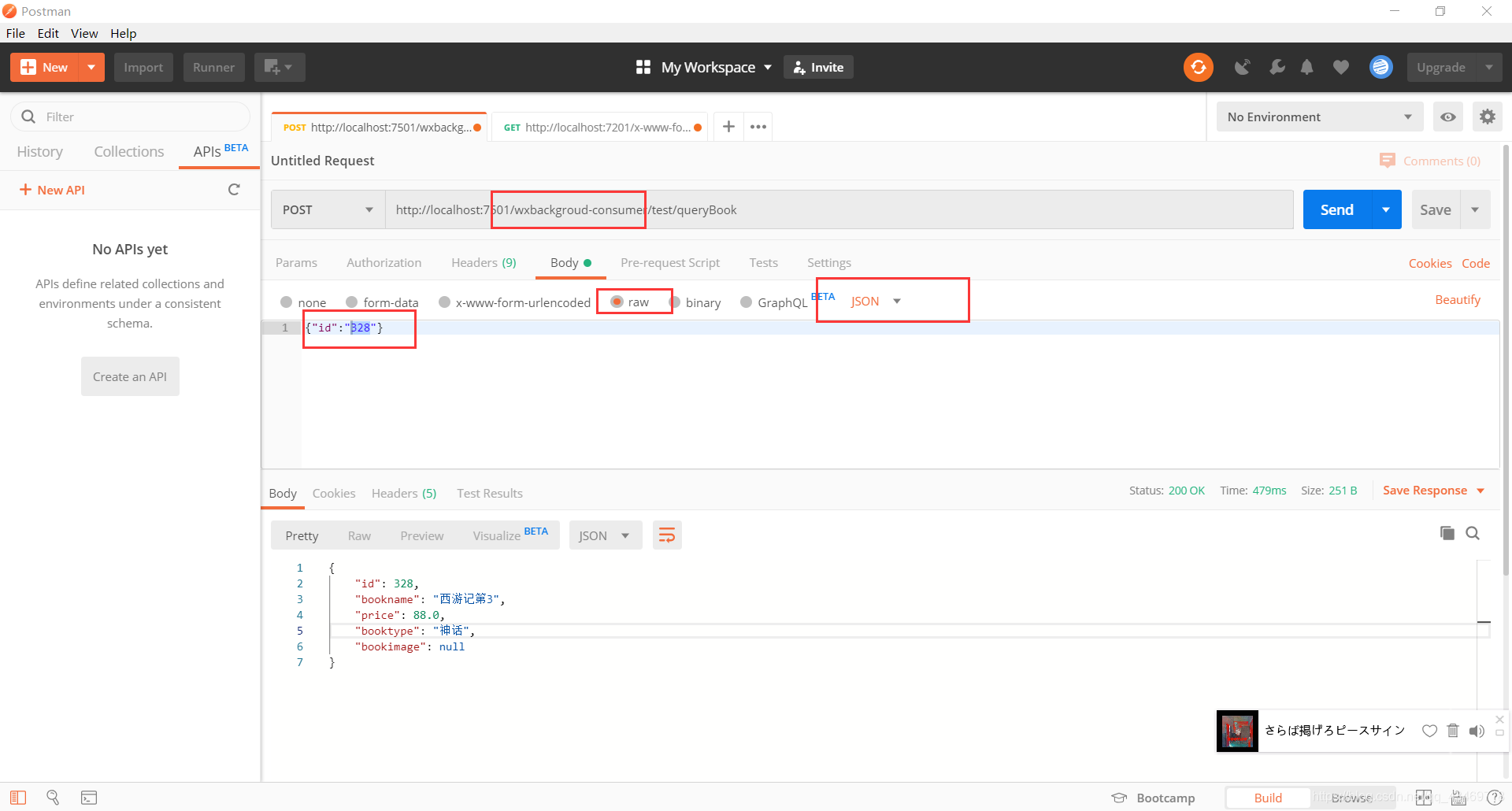This screenshot has width=1512, height=811.
Task: Open the POST method dropdown
Action: coord(328,209)
